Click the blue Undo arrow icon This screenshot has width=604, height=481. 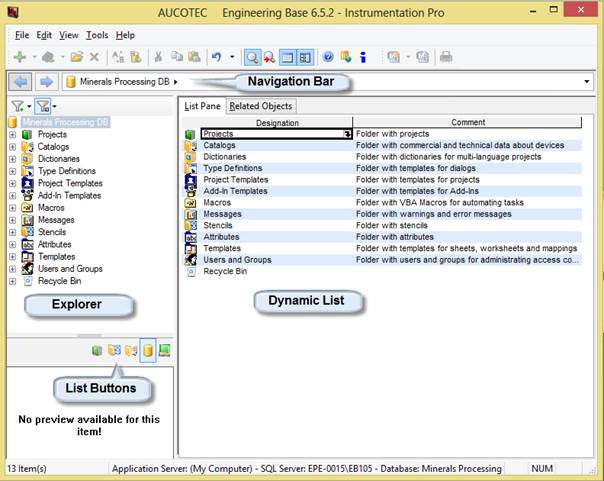[217, 57]
